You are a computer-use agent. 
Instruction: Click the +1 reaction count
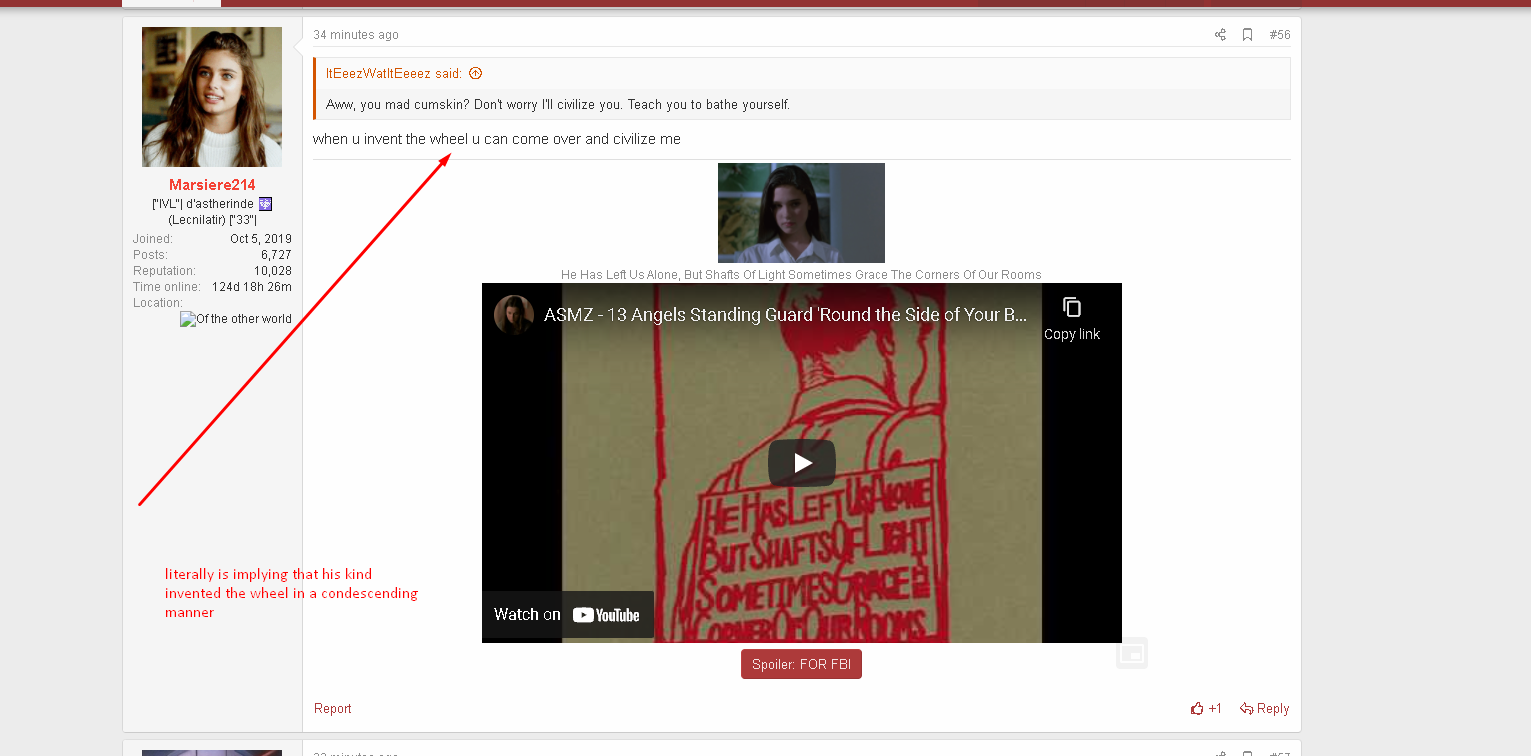(x=1215, y=709)
